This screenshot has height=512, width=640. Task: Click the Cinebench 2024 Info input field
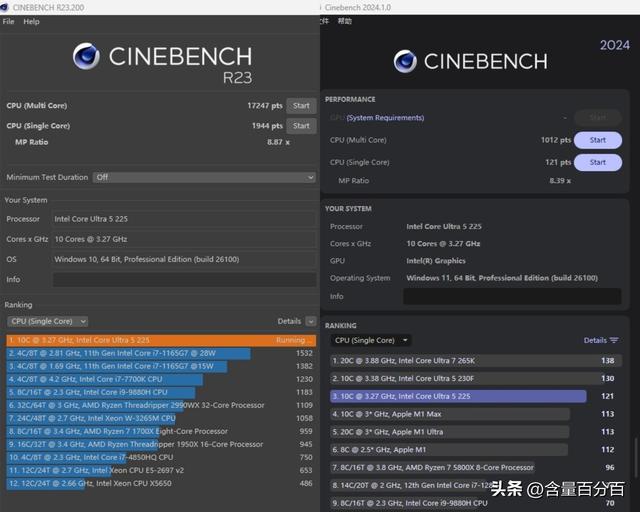point(512,296)
